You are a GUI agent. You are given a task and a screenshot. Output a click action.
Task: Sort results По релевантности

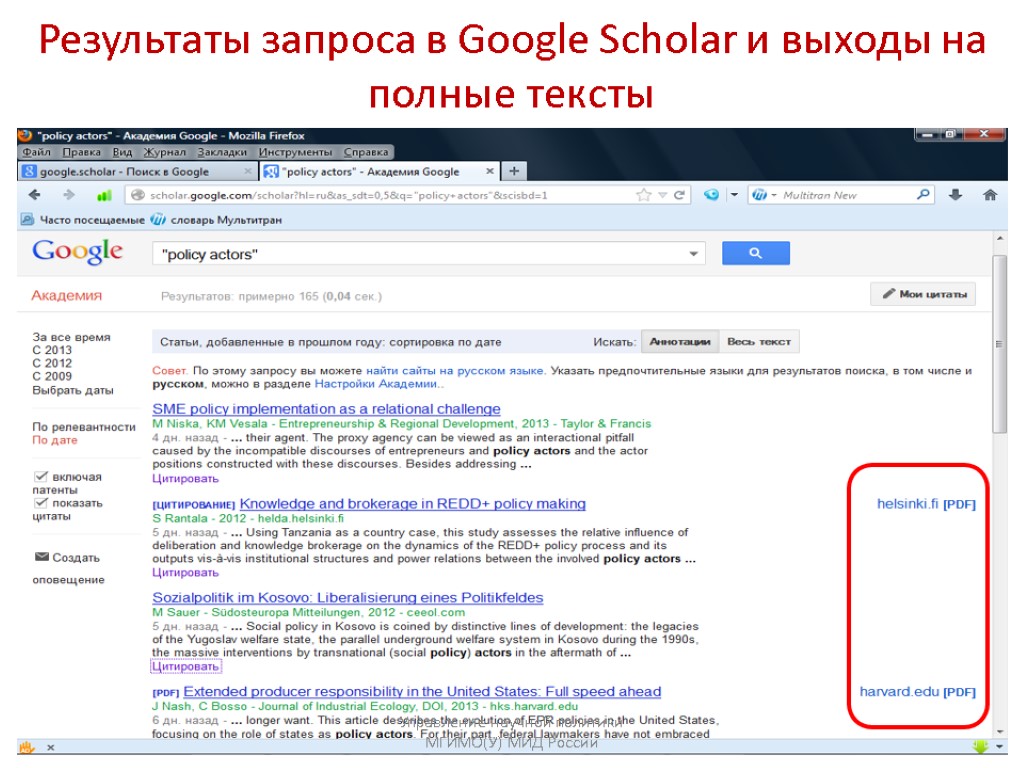(x=84, y=426)
